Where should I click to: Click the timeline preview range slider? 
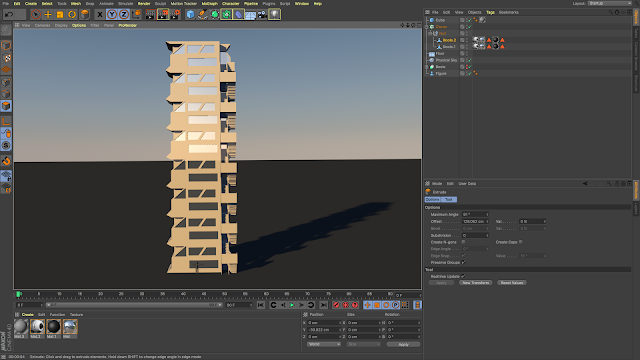134,305
